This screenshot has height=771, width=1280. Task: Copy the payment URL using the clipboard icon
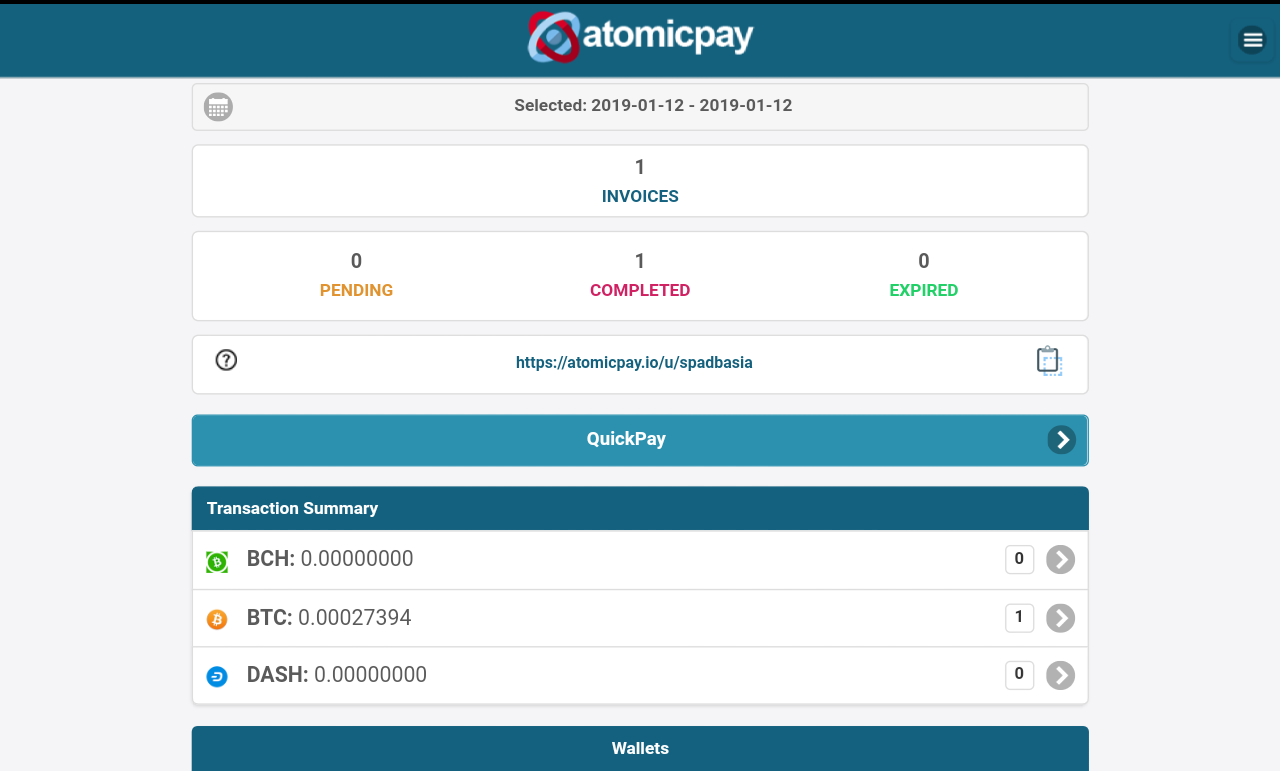click(x=1048, y=360)
